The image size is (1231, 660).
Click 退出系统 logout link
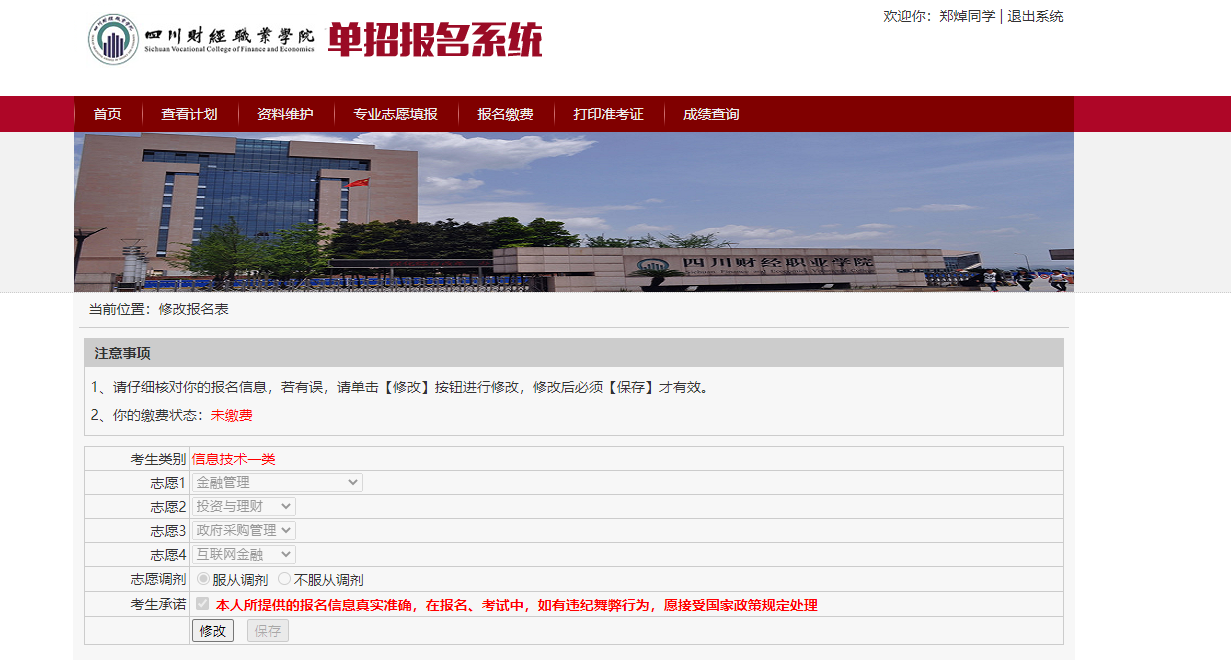(1035, 16)
